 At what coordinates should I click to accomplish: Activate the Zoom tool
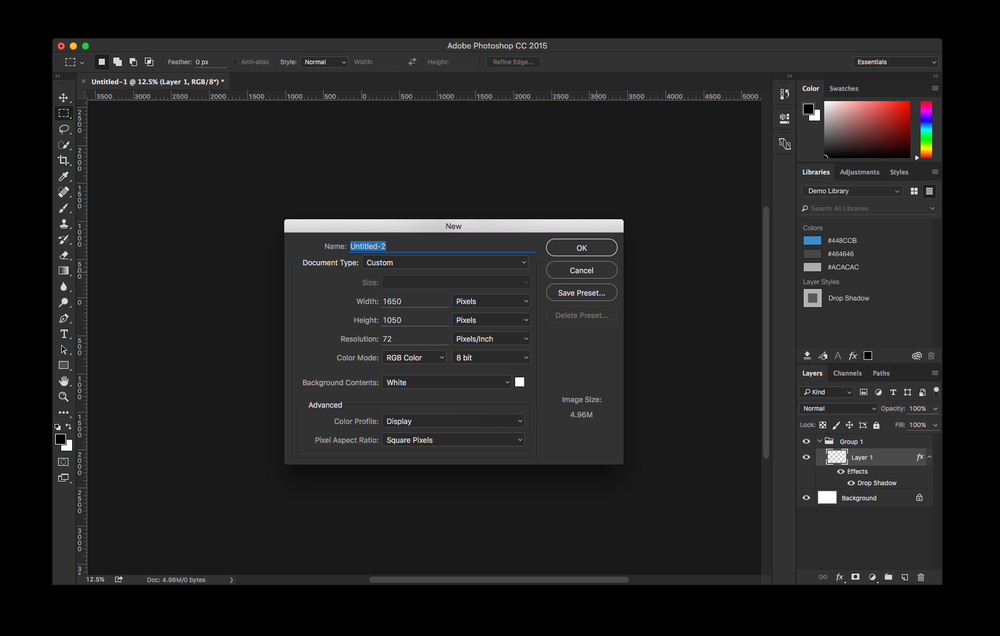click(x=64, y=397)
